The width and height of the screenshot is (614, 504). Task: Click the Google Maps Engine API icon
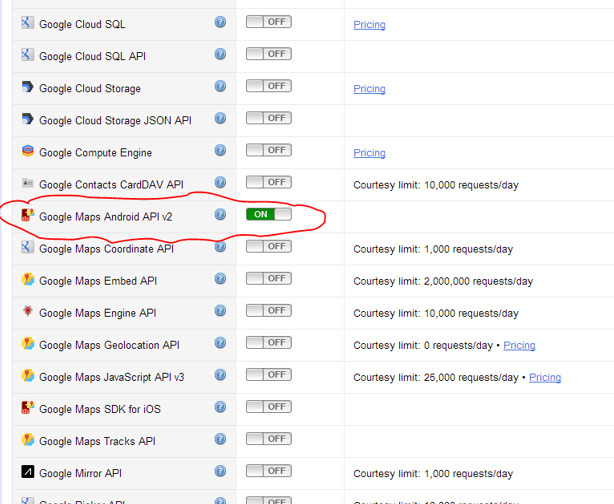[x=27, y=311]
